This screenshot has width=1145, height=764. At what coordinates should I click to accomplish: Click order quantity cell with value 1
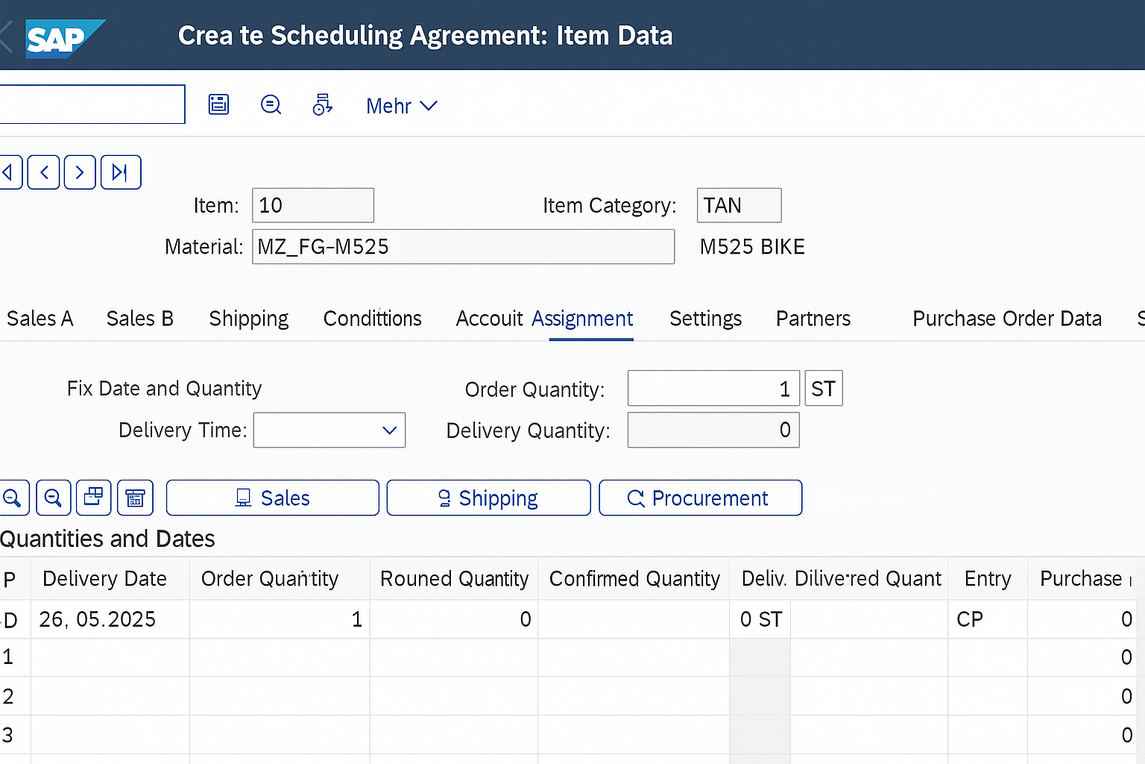pos(280,619)
